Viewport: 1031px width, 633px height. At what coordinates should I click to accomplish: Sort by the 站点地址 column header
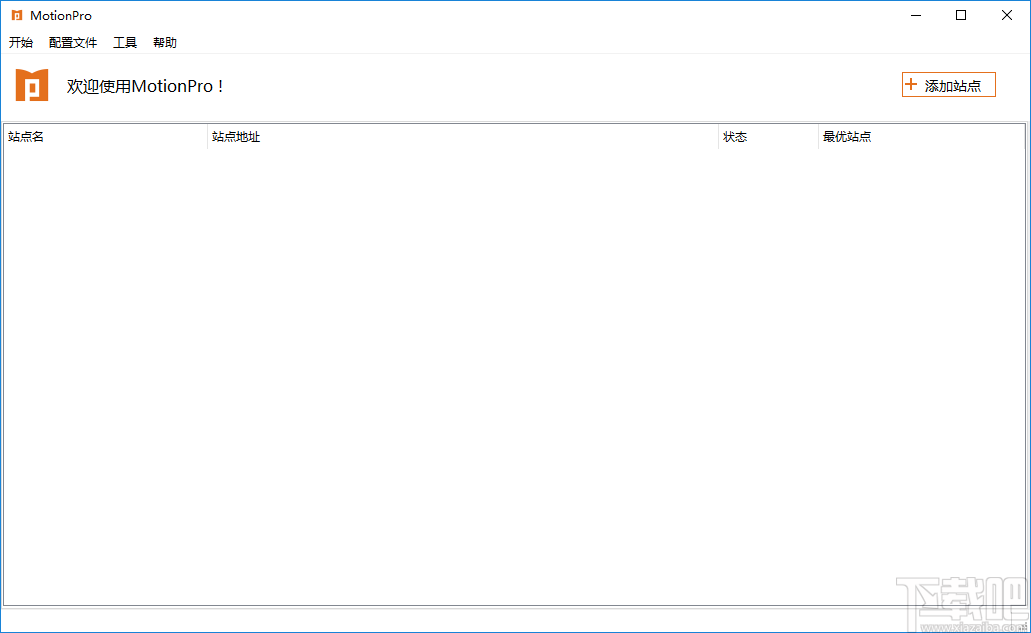pyautogui.click(x=462, y=137)
